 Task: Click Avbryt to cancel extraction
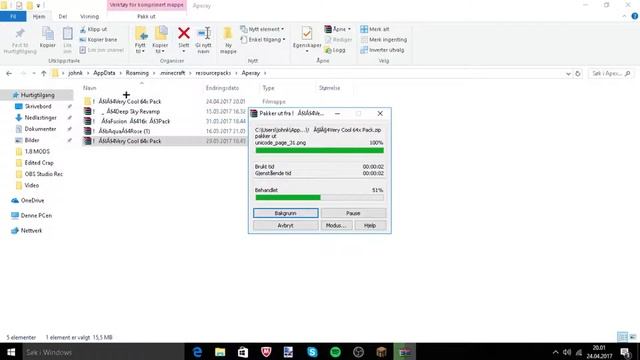click(285, 225)
